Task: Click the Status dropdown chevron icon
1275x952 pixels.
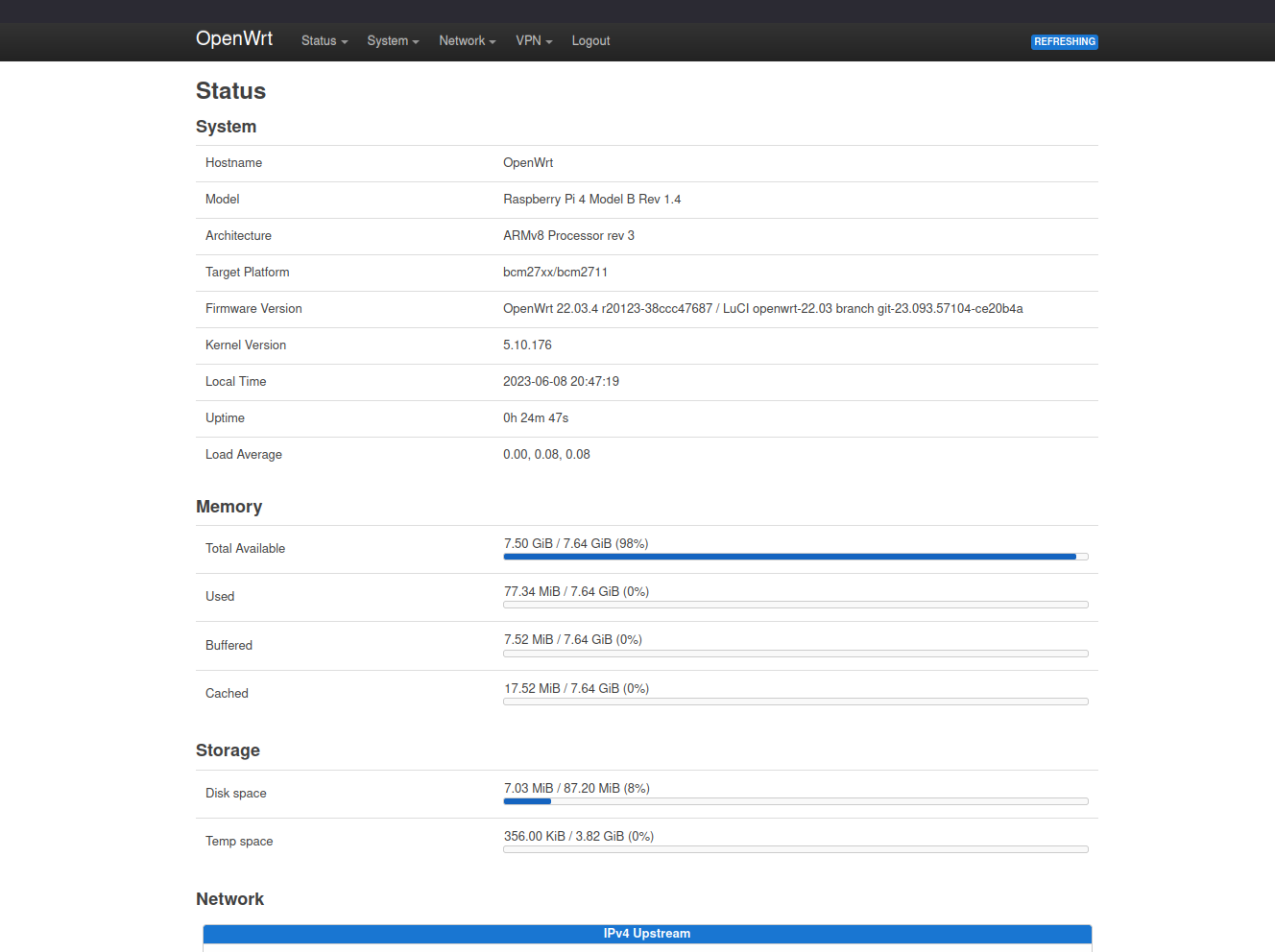Action: pos(343,41)
